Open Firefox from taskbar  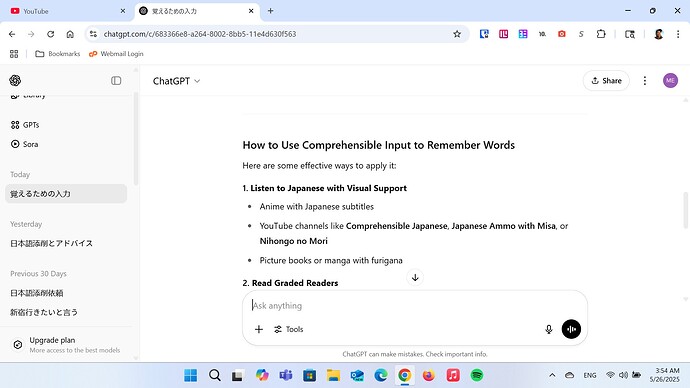click(x=428, y=375)
